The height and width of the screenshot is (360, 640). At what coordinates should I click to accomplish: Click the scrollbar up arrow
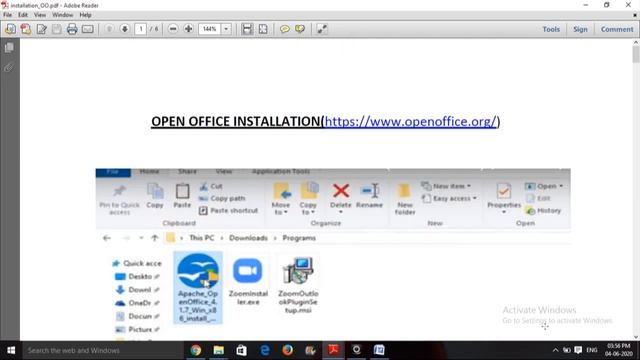(636, 42)
